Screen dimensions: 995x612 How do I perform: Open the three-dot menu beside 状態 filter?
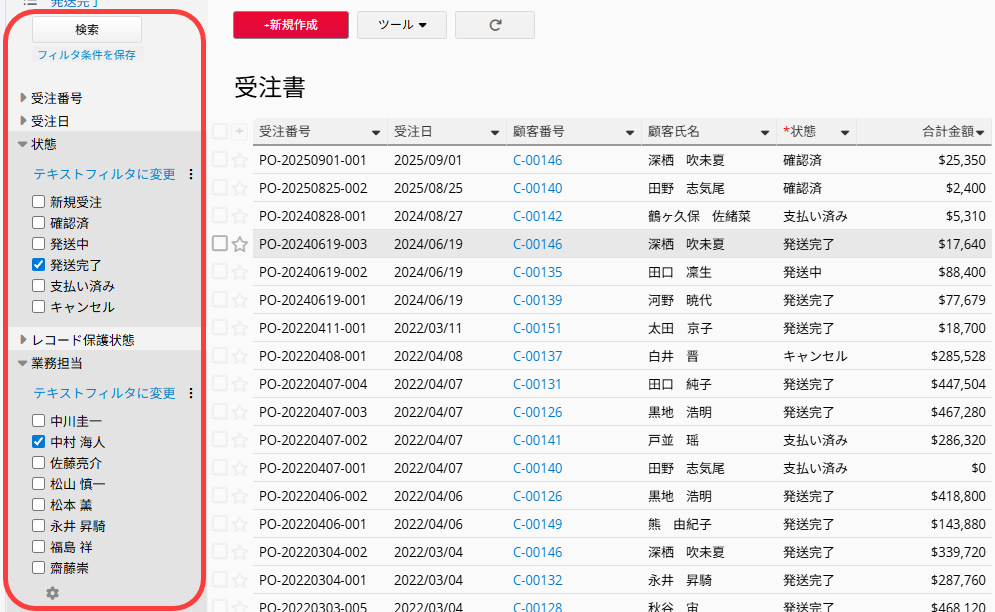[x=191, y=174]
